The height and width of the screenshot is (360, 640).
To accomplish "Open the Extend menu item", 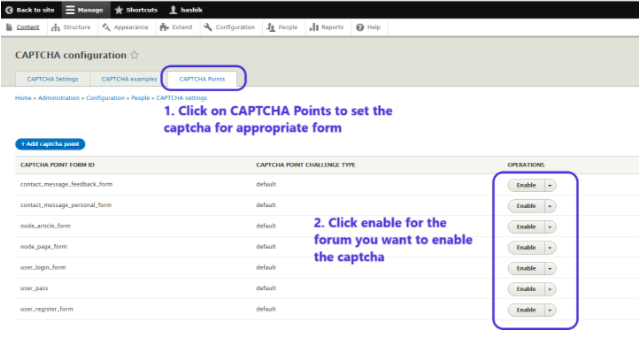I will point(182,27).
